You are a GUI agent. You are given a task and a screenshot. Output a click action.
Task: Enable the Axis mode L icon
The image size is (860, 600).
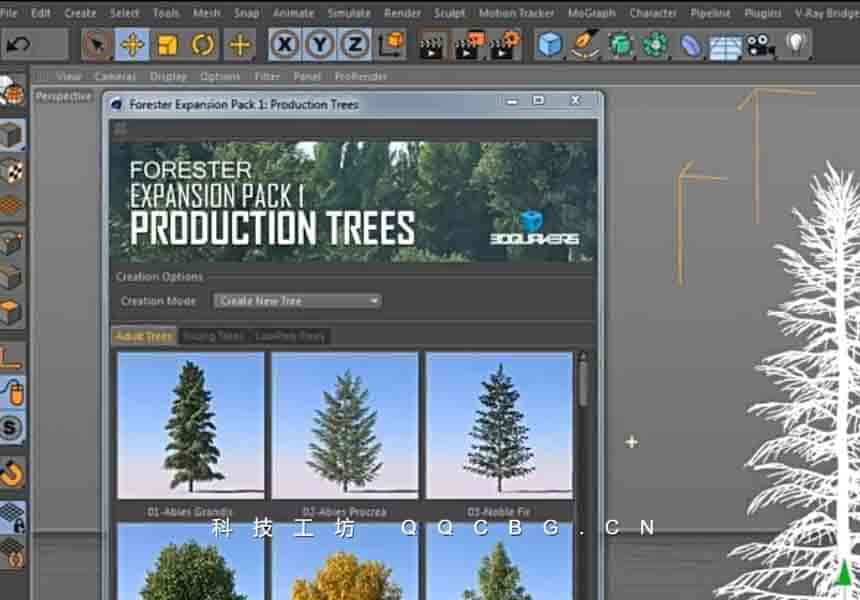12,358
